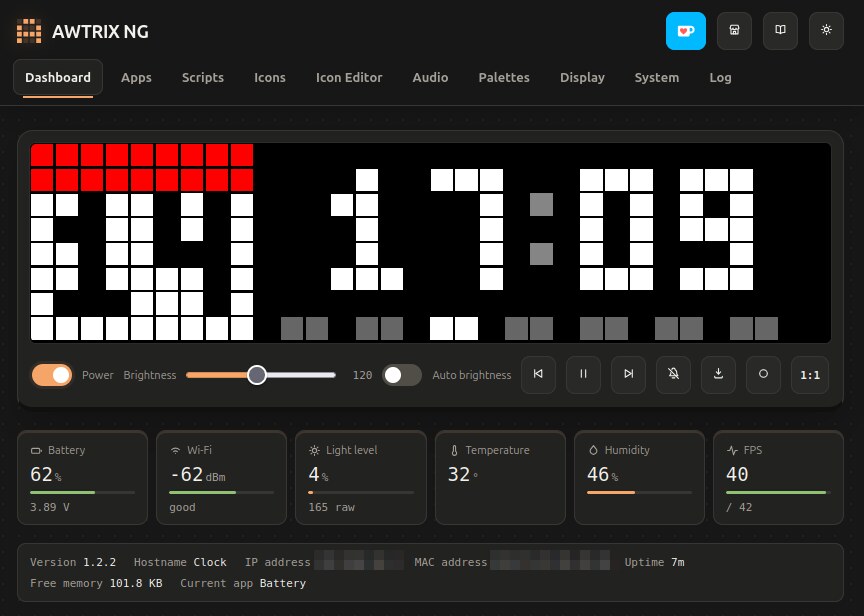864x616 pixels.
Task: Select the Battery 62% card
Action: [83, 477]
